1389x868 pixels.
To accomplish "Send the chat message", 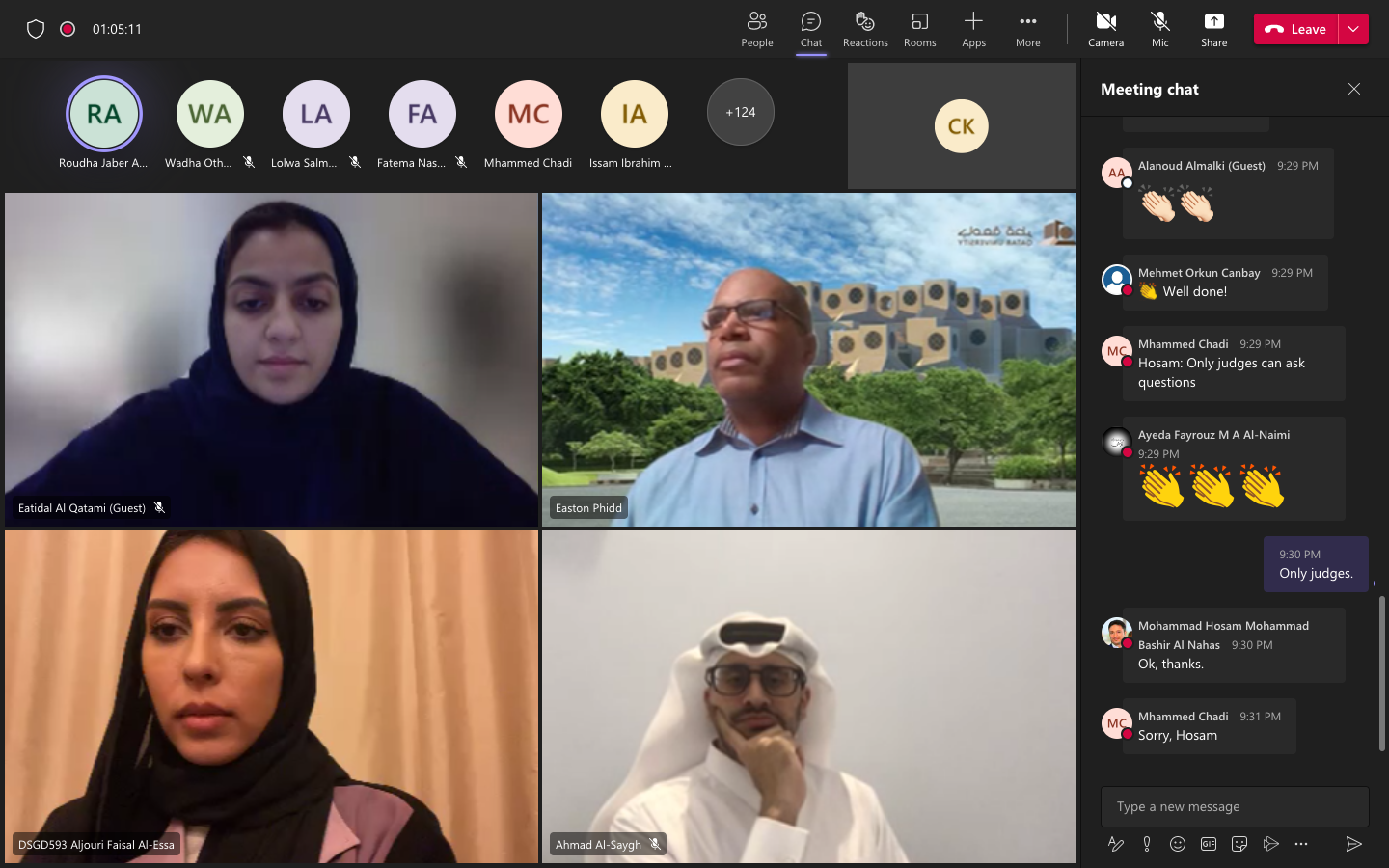I will tap(1353, 844).
